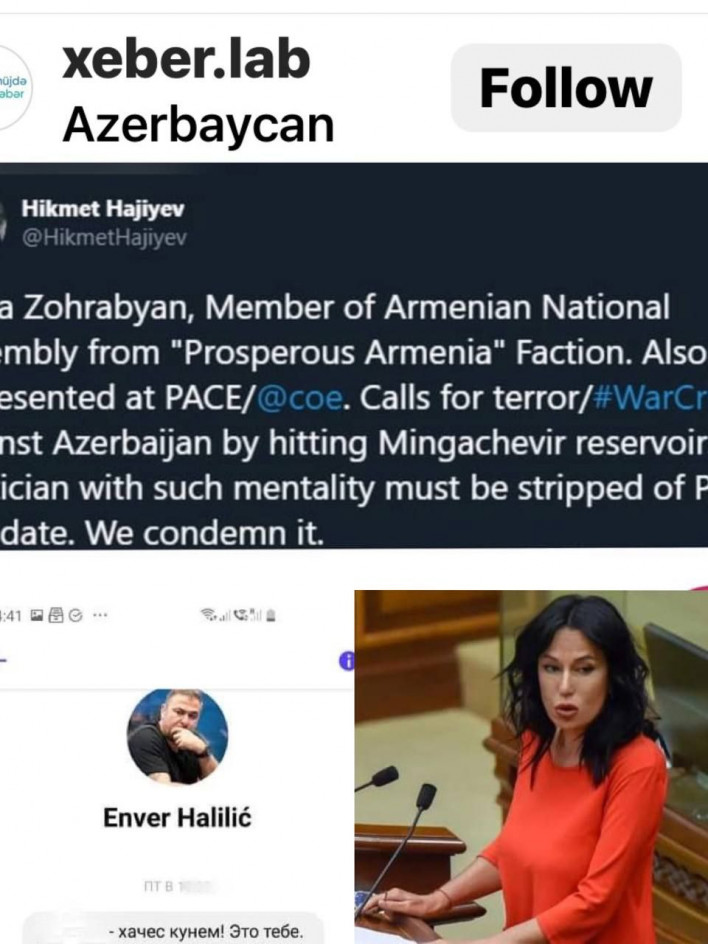Open Enver Halilić round profile photo
Image resolution: width=708 pixels, height=944 pixels.
(x=178, y=737)
